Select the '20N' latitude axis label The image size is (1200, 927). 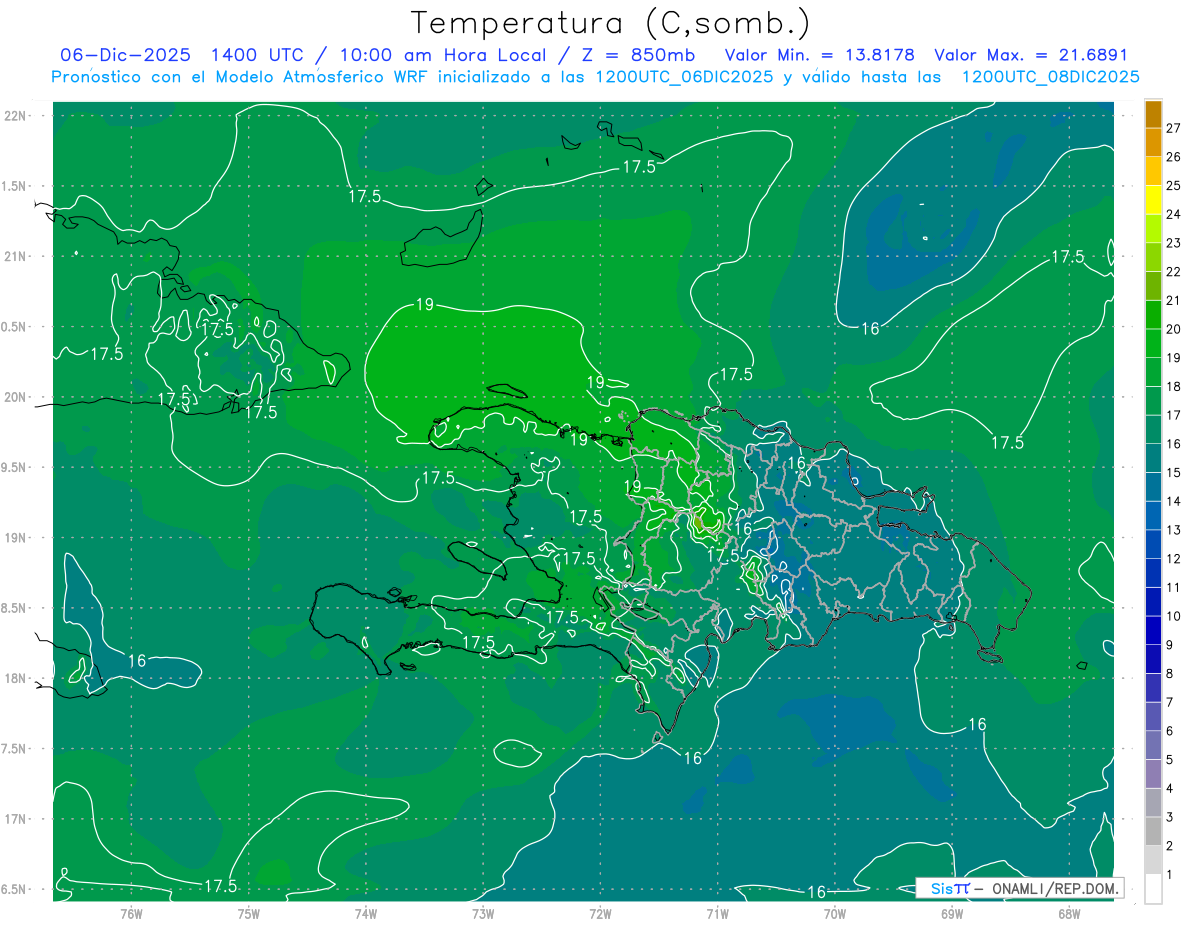15,397
